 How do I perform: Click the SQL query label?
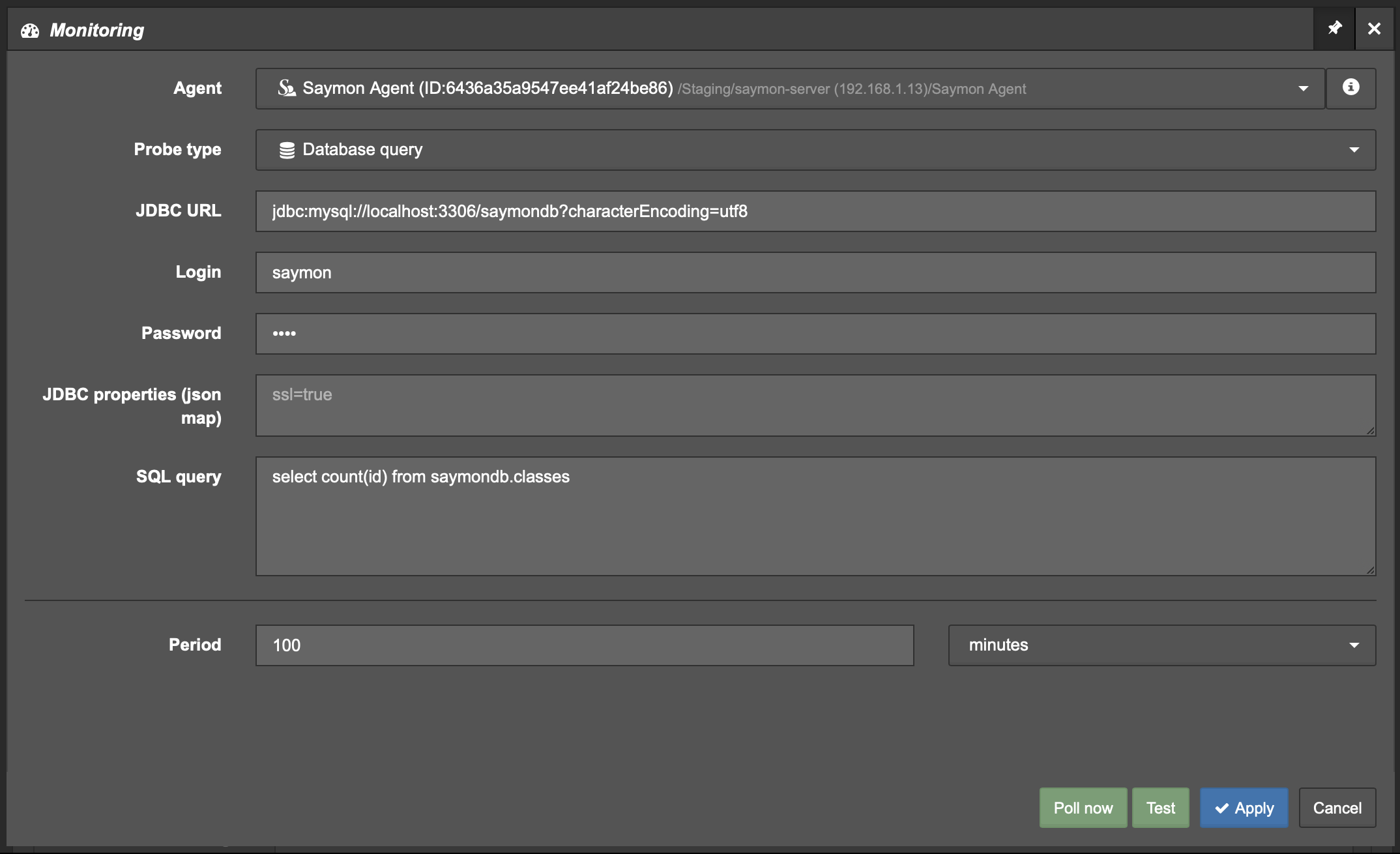(179, 477)
